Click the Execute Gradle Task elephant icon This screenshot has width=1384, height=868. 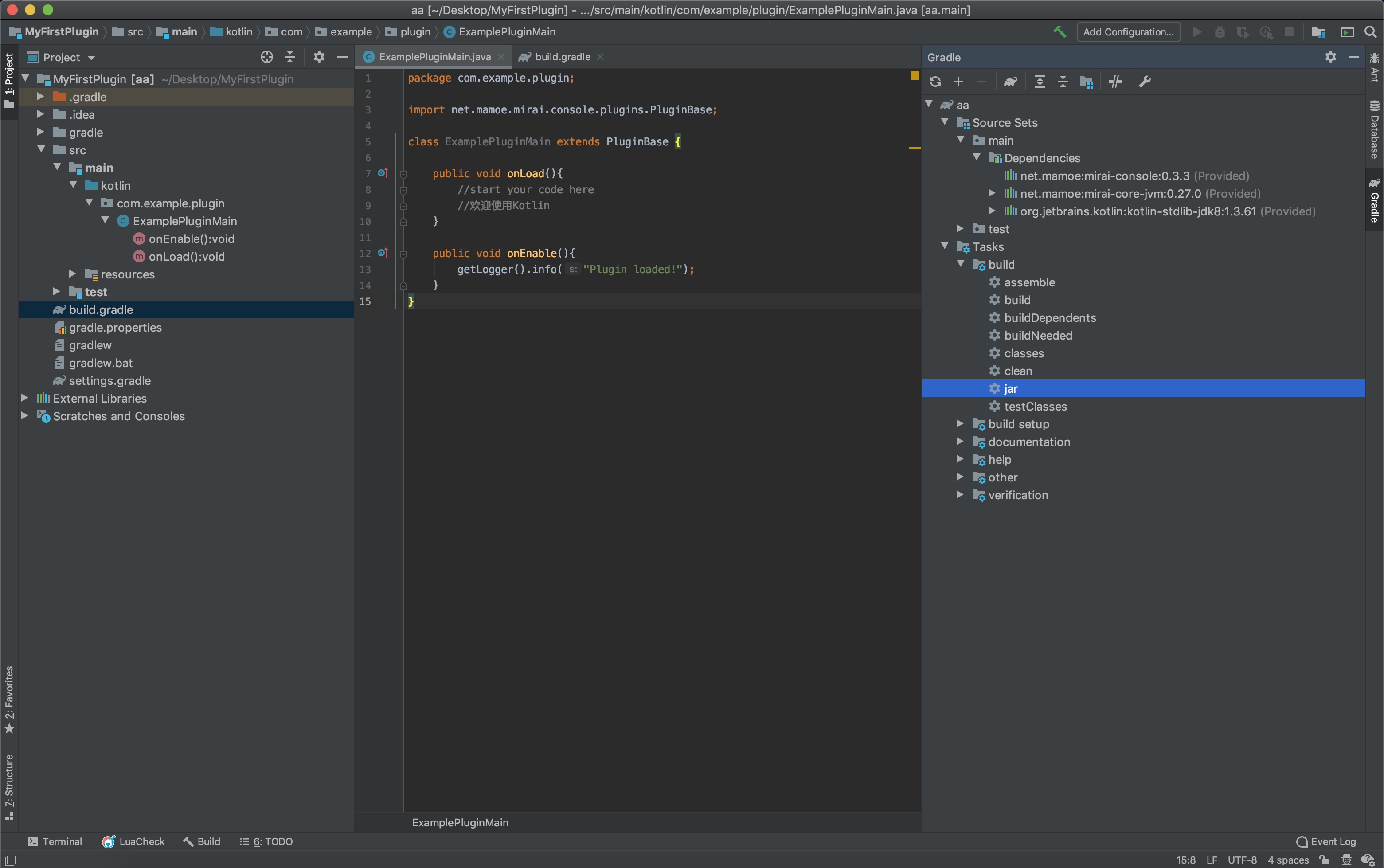(x=1010, y=82)
